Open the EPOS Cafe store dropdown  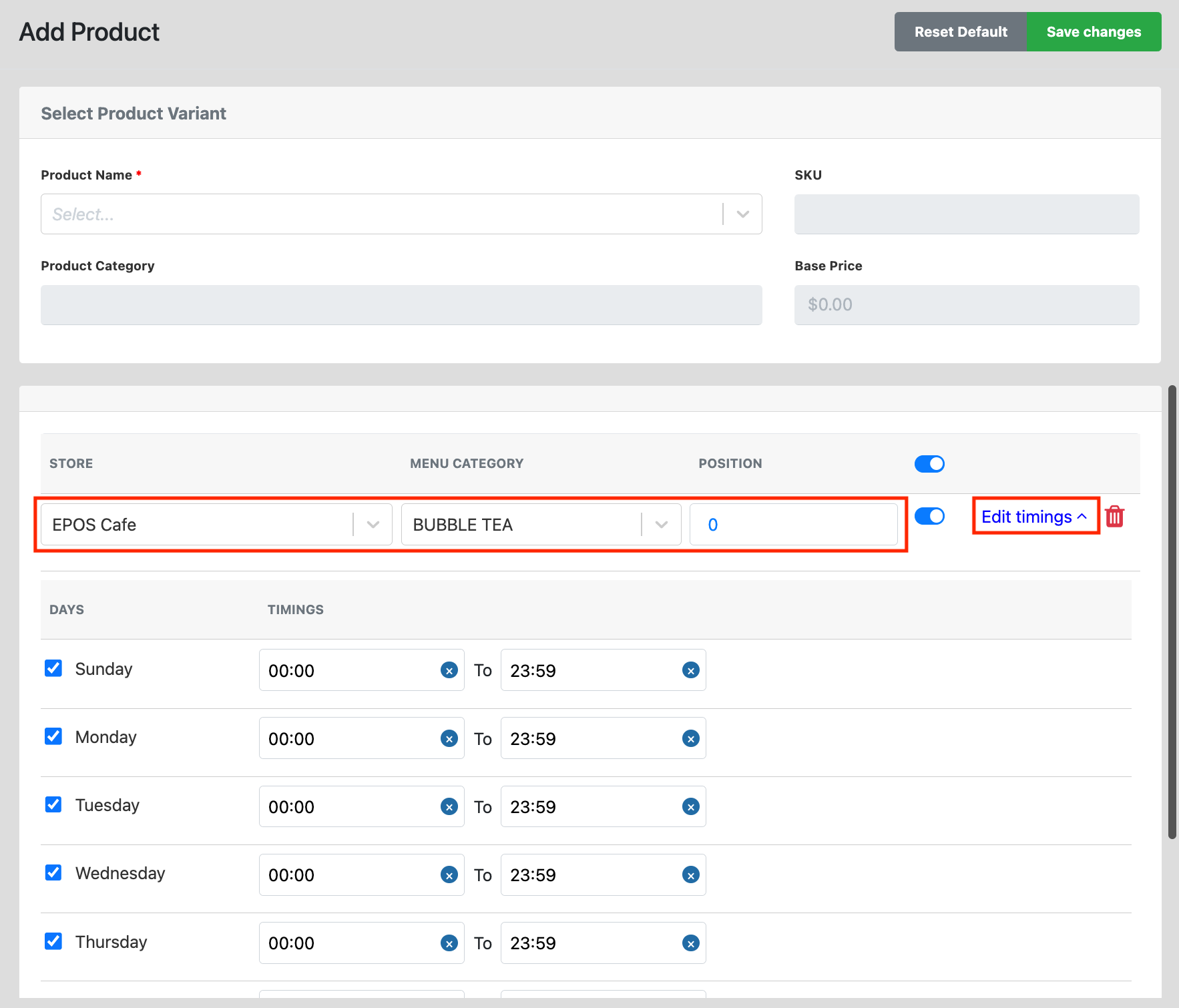coord(216,525)
